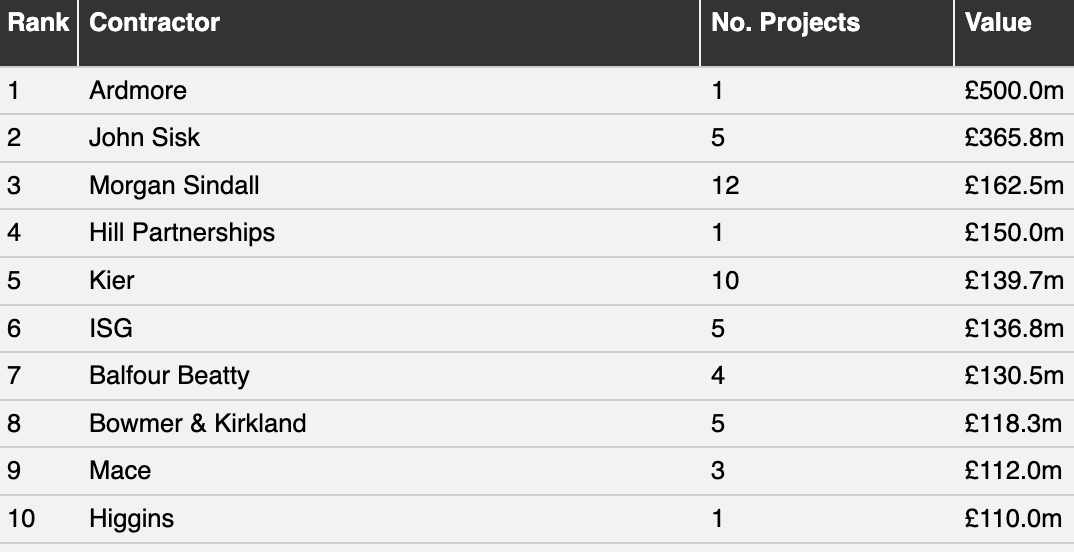Select the £365.8m value for John Sisk
The height and width of the screenshot is (552, 1074).
[x=1014, y=138]
